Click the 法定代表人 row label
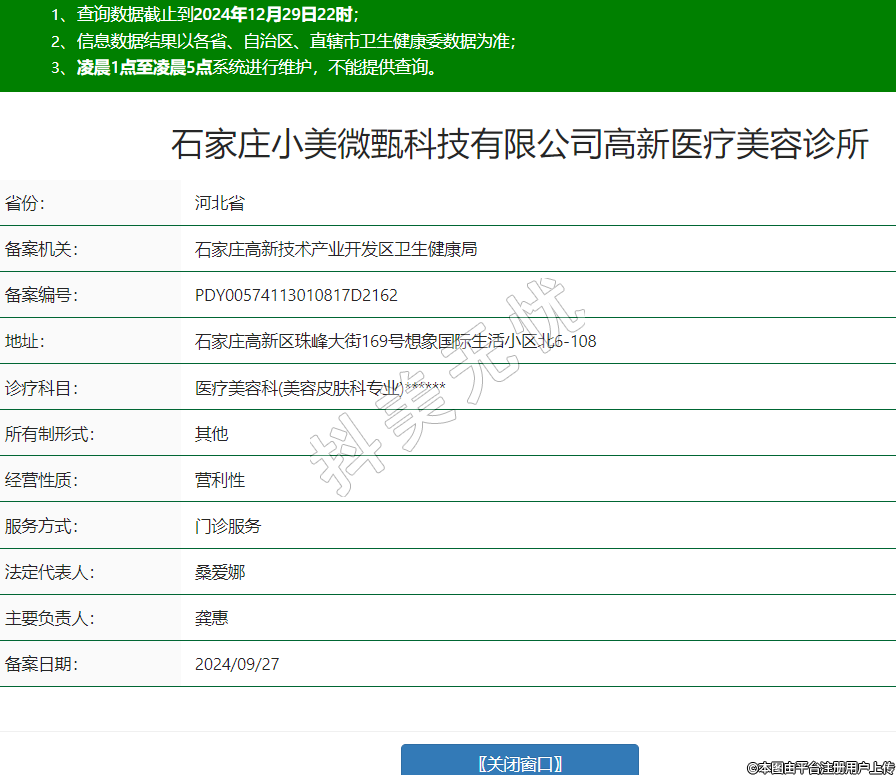Viewport: 896px width, 775px height. pos(49,572)
